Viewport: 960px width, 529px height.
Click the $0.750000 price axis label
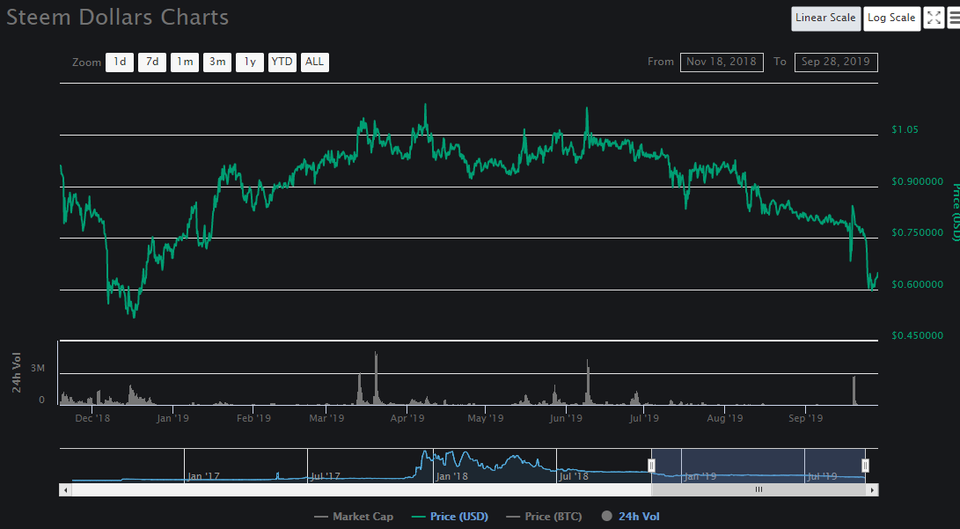pyautogui.click(x=917, y=233)
